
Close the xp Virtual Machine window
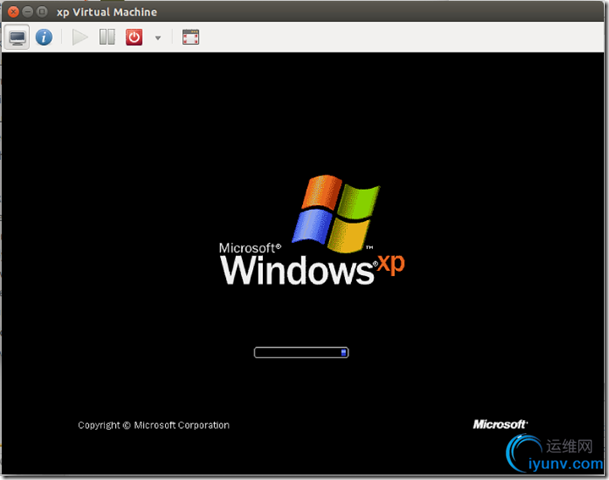pos(13,12)
